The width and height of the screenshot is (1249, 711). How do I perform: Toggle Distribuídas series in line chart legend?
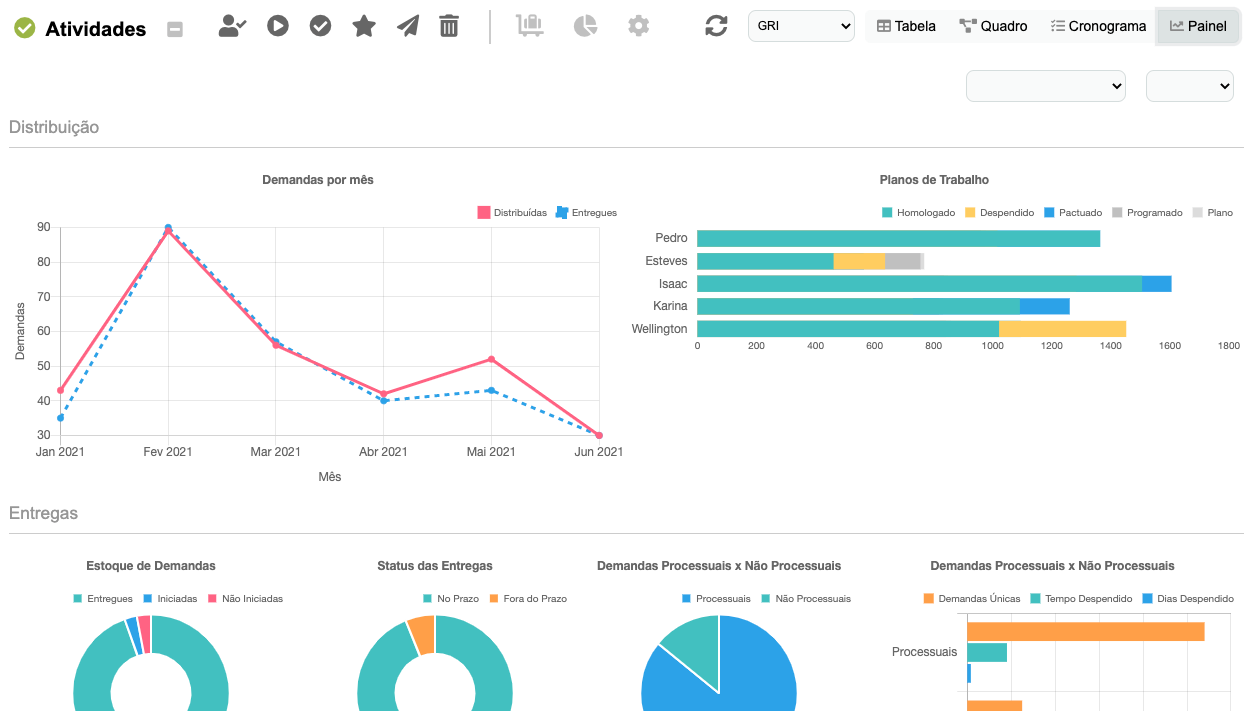click(x=512, y=213)
